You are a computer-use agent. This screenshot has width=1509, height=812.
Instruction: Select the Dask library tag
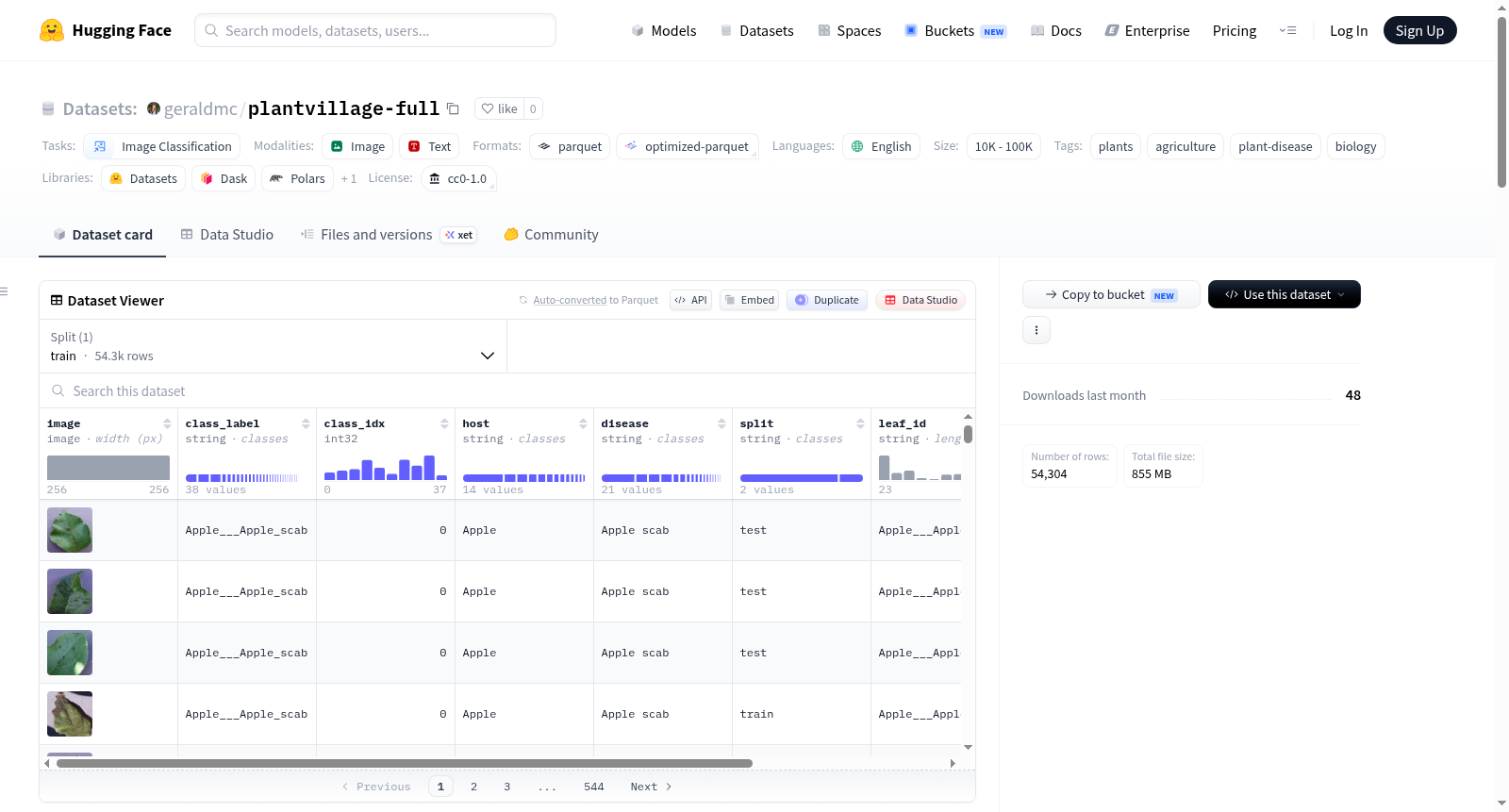click(224, 178)
